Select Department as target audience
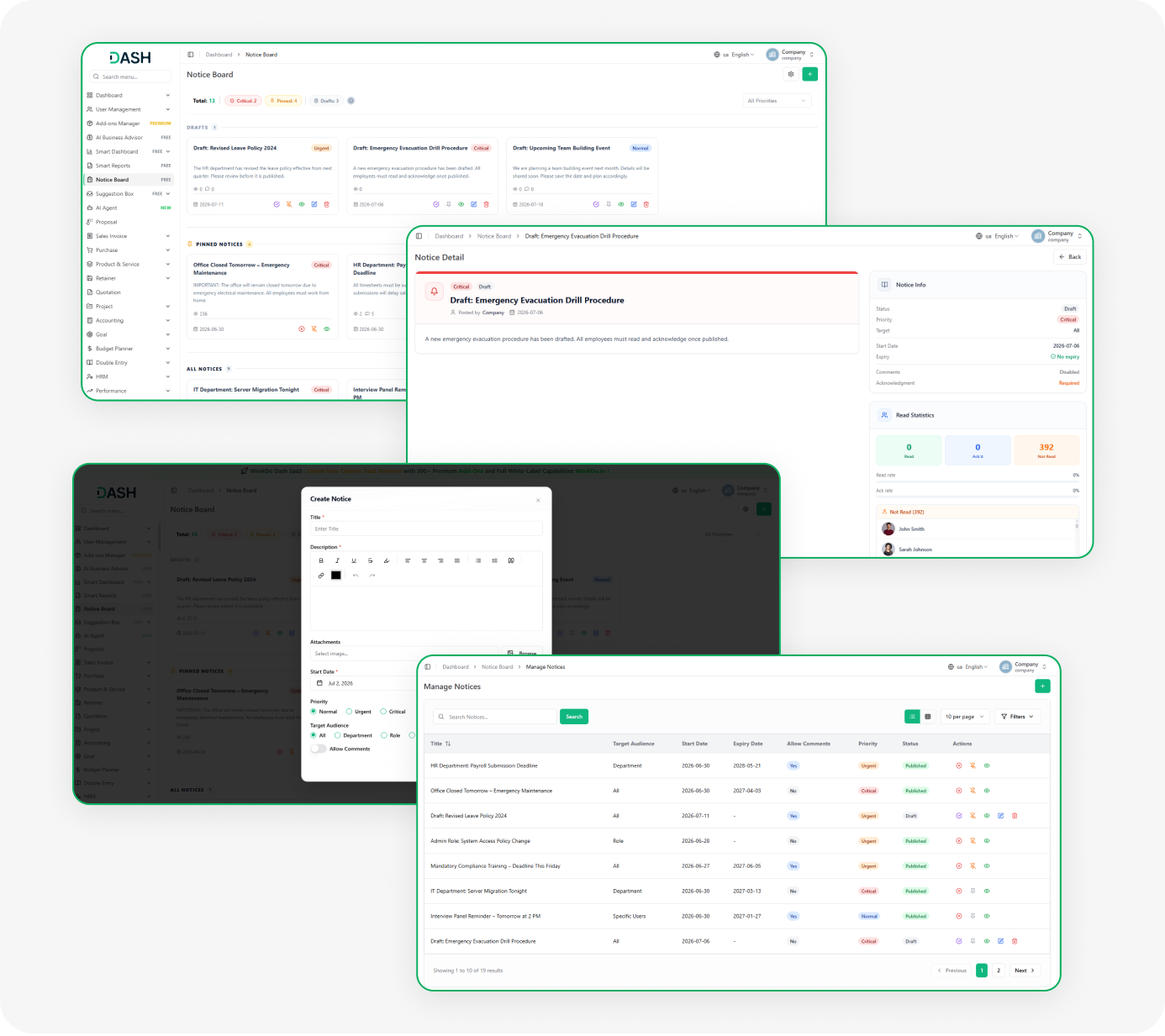This screenshot has width=1165, height=1036. coord(338,735)
